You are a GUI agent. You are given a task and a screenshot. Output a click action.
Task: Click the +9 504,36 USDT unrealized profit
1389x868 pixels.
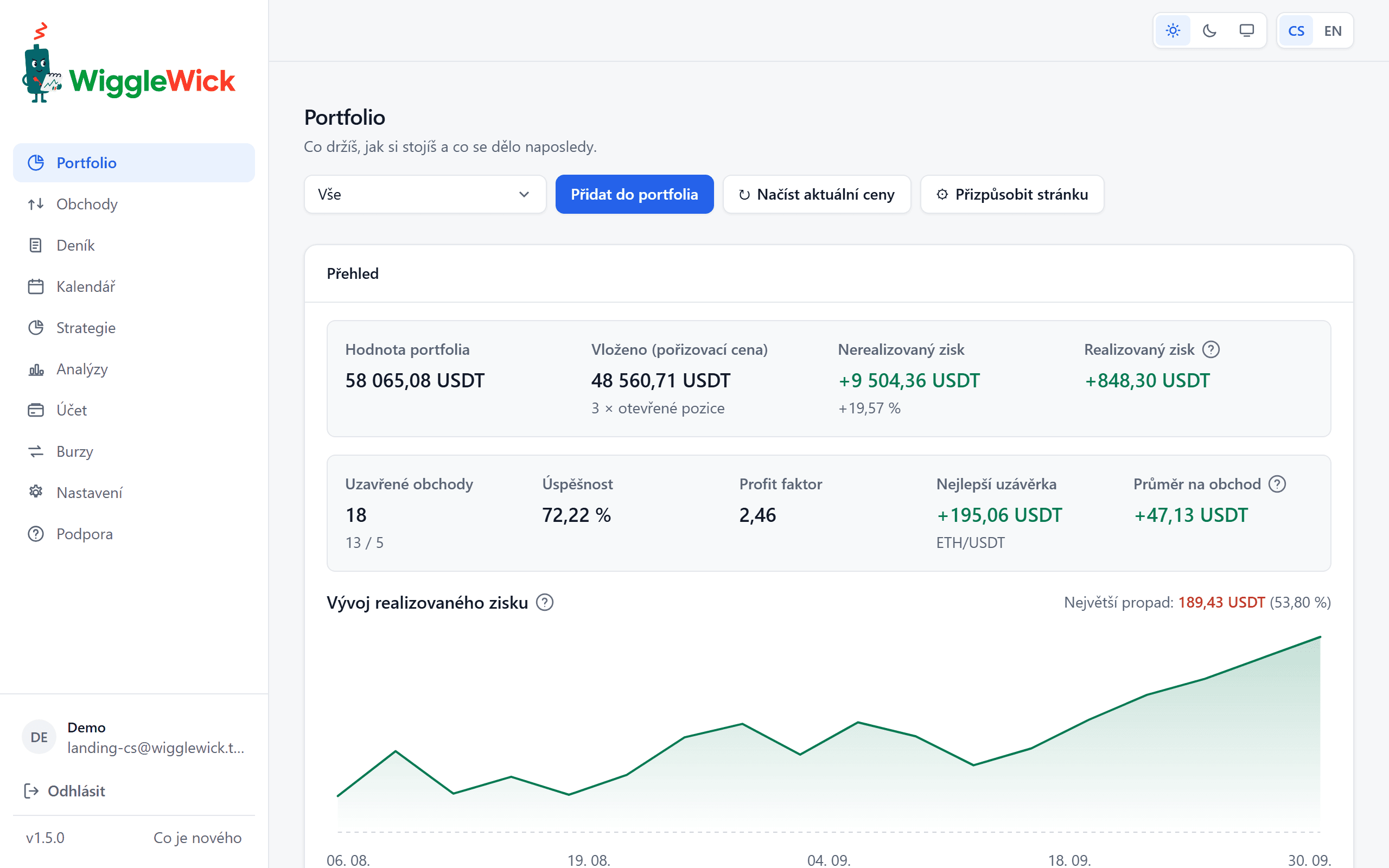[909, 381]
